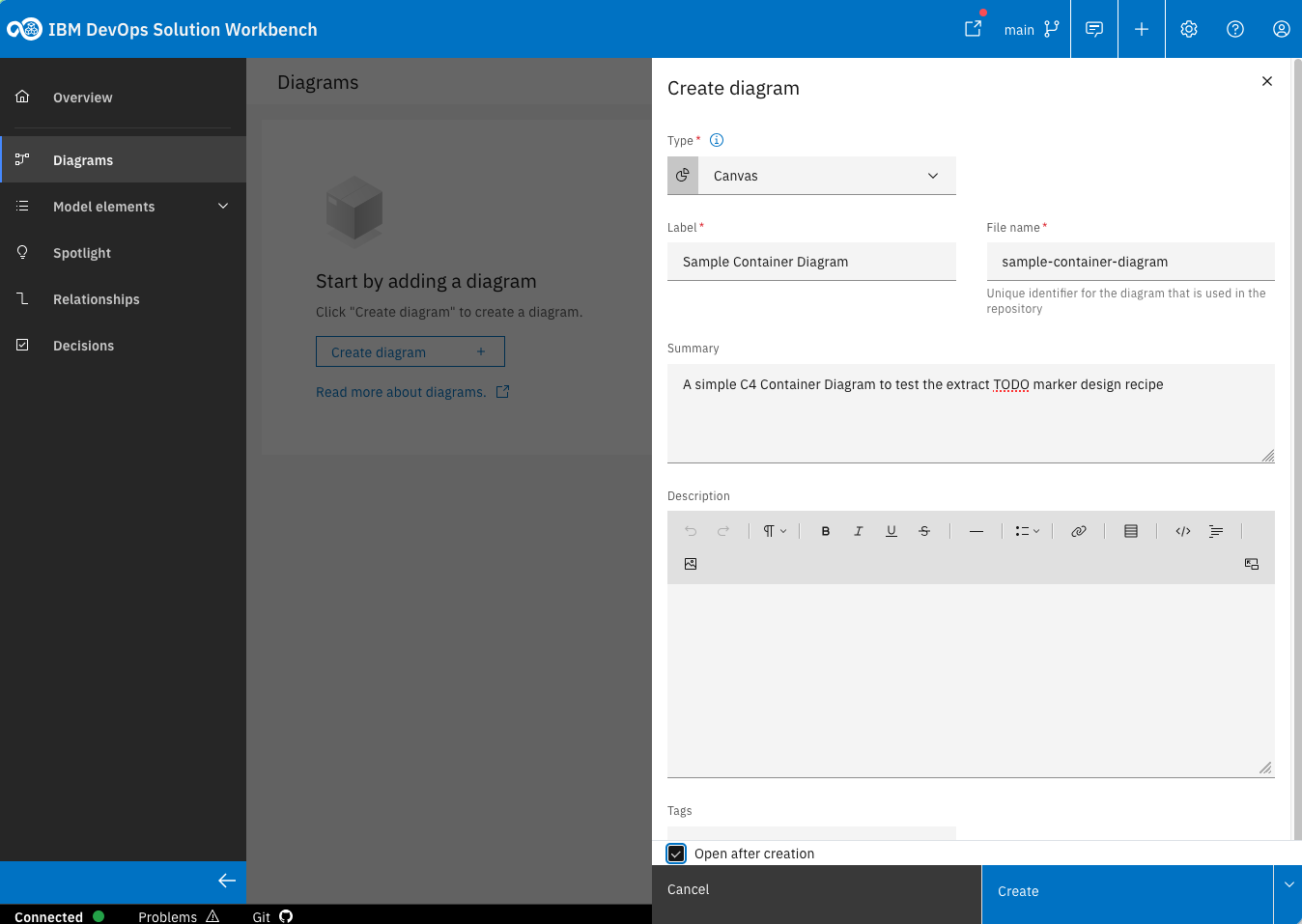Open the launch-out icon with red notification dot
Screen dimensions: 1302x924
[974, 29]
